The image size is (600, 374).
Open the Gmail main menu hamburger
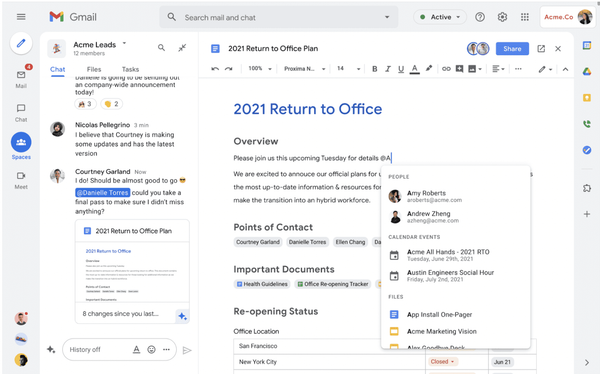point(21,17)
